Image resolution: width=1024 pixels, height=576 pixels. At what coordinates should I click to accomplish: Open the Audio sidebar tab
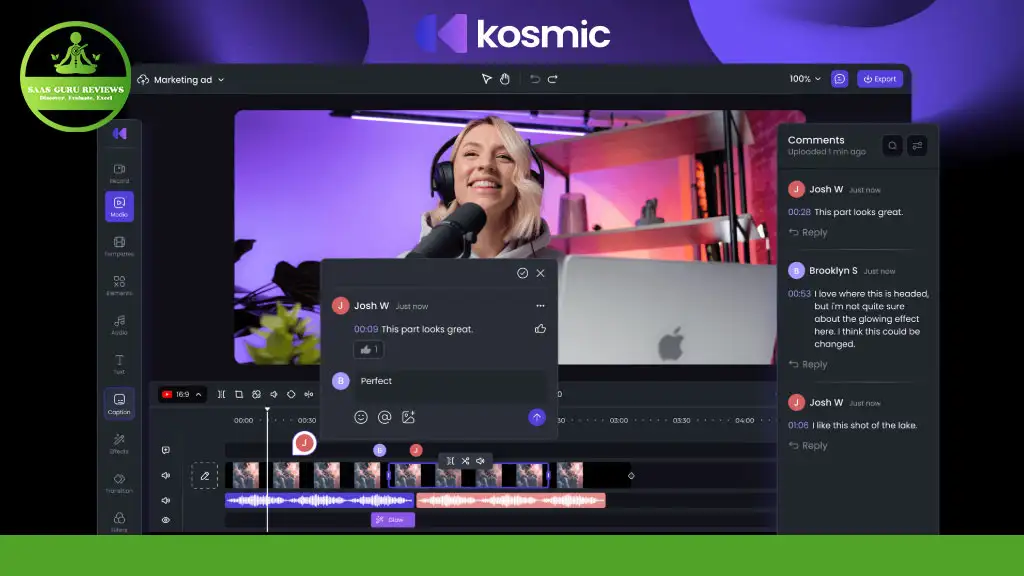click(x=120, y=325)
